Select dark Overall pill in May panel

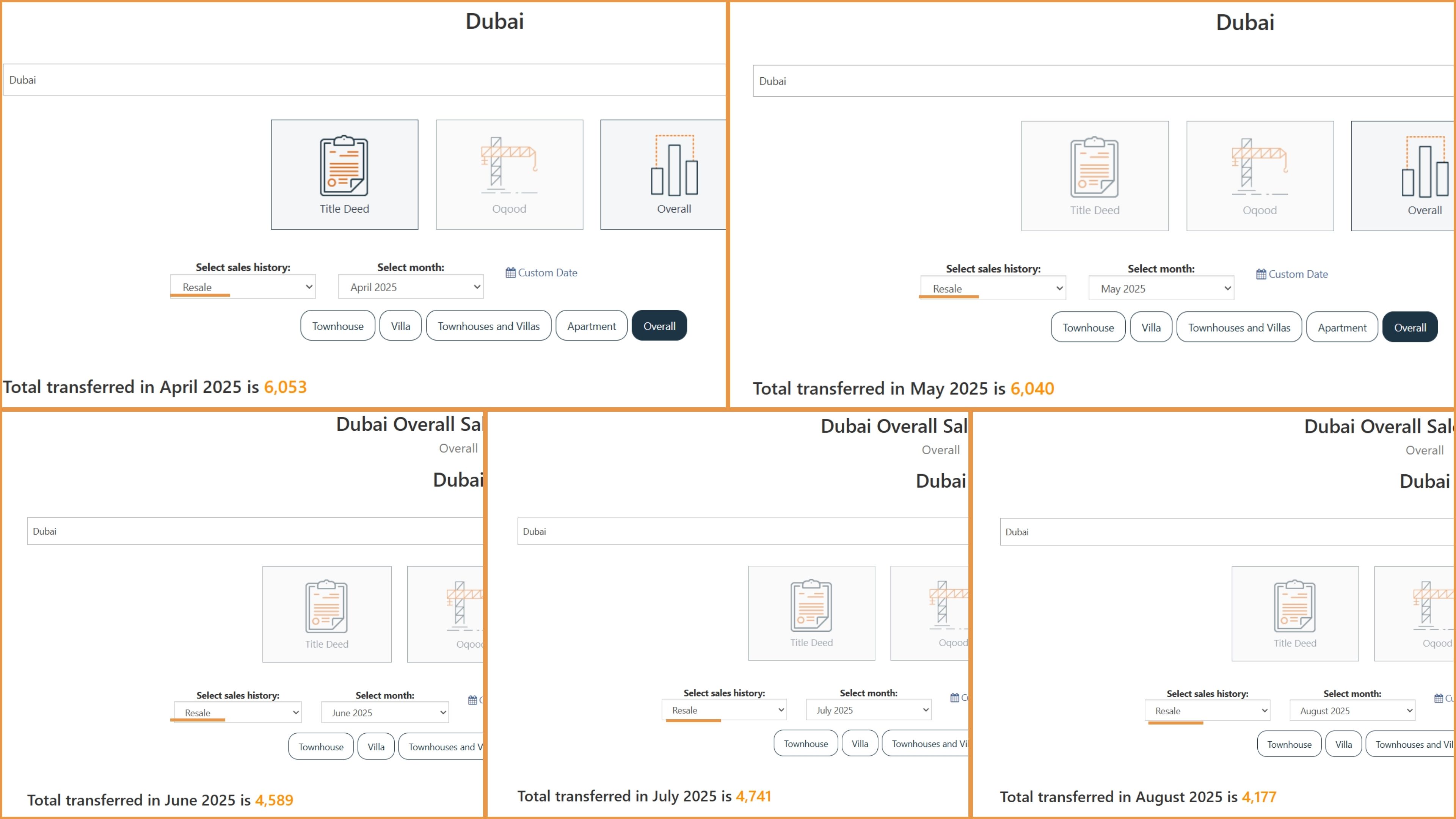(1410, 328)
